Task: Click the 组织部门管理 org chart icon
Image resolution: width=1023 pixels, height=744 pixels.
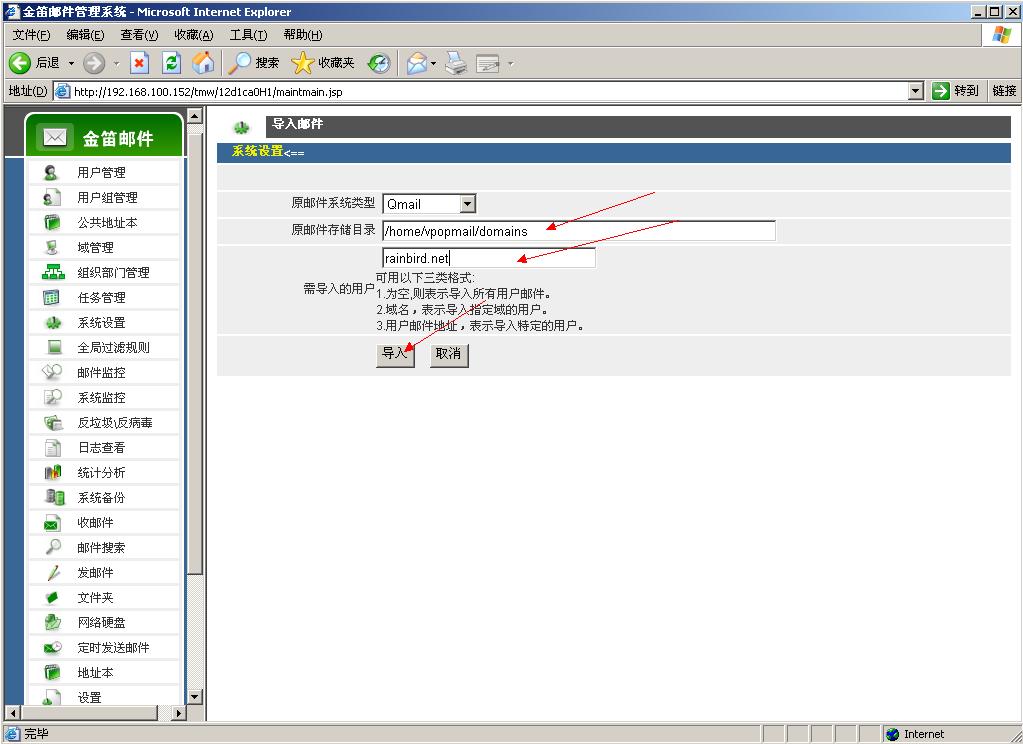Action: 53,272
